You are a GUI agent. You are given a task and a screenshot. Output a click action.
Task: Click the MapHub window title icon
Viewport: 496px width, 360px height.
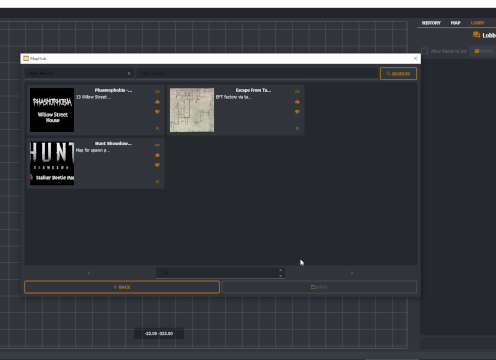click(x=26, y=59)
